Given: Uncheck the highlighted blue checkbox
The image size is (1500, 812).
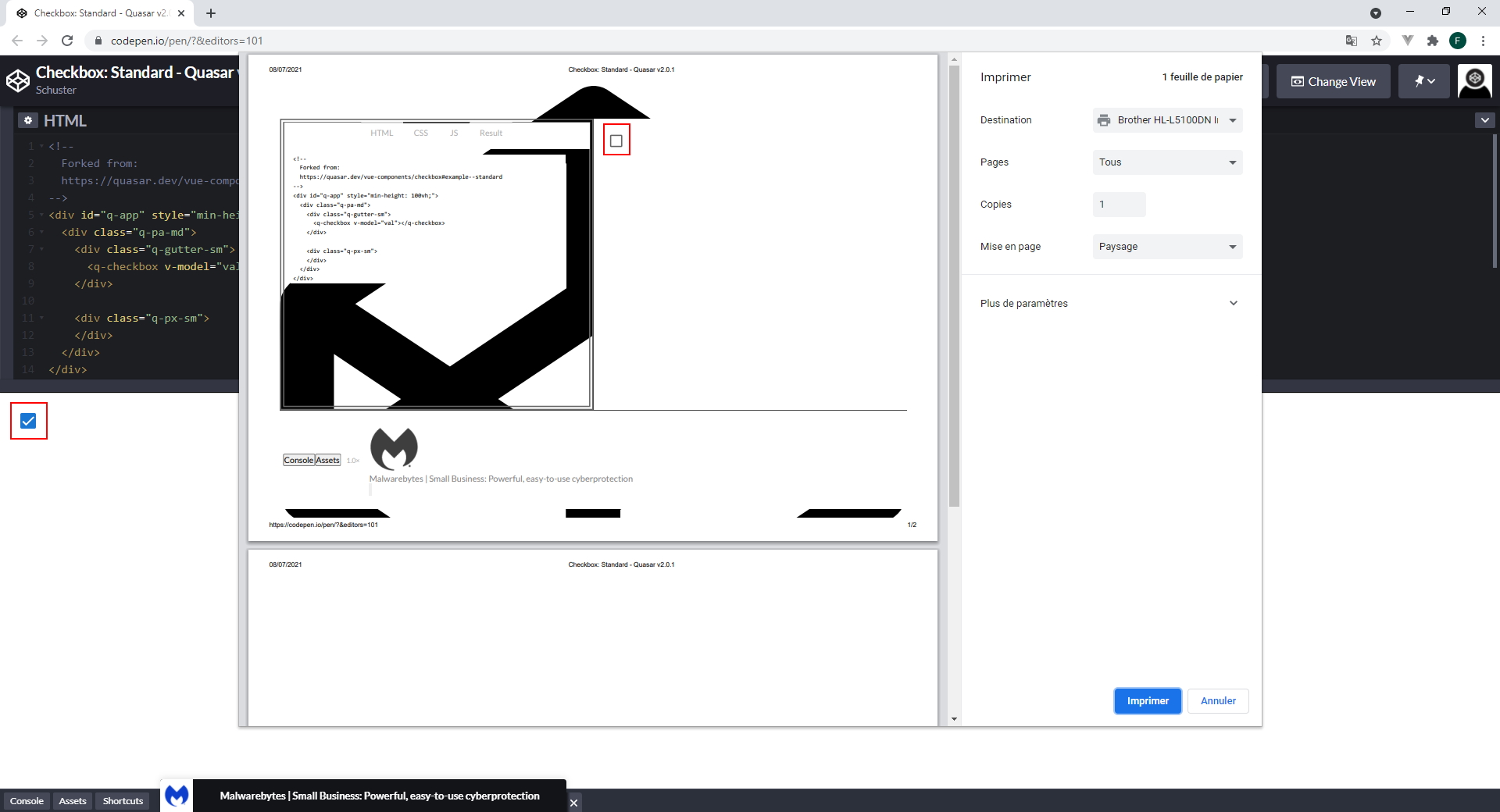Looking at the screenshot, I should [x=28, y=421].
